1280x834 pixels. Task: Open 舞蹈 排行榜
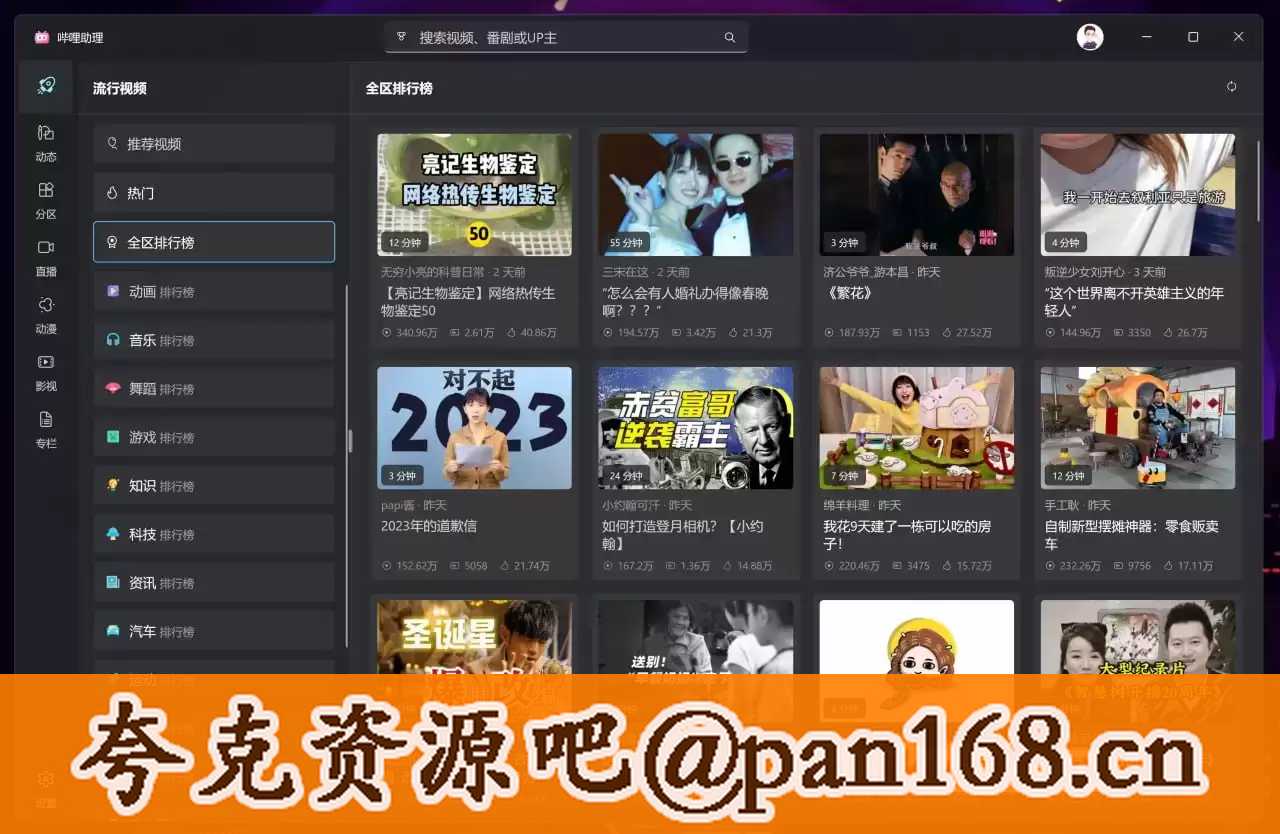click(x=214, y=389)
